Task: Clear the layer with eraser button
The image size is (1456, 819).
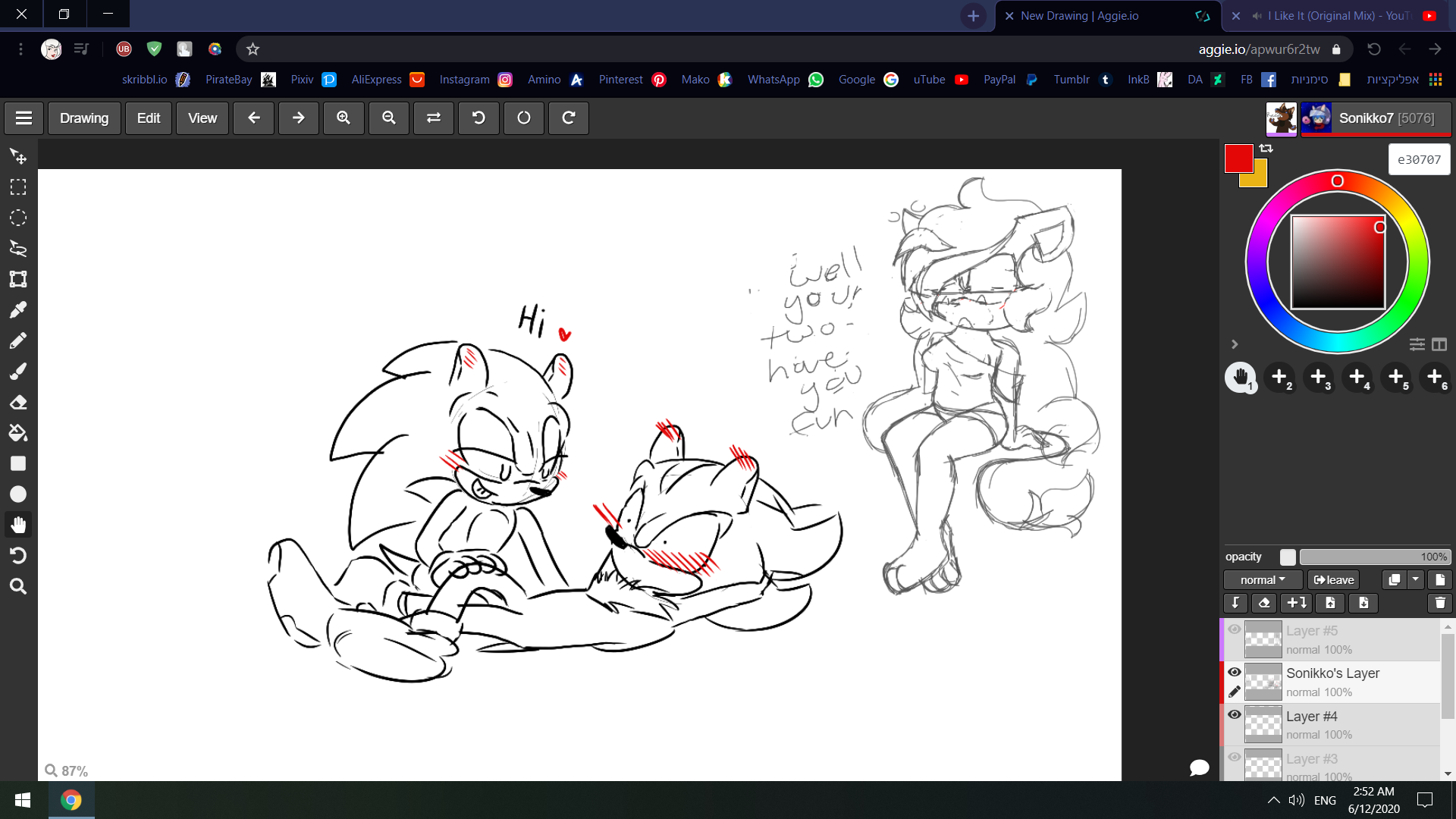Action: 1263,603
